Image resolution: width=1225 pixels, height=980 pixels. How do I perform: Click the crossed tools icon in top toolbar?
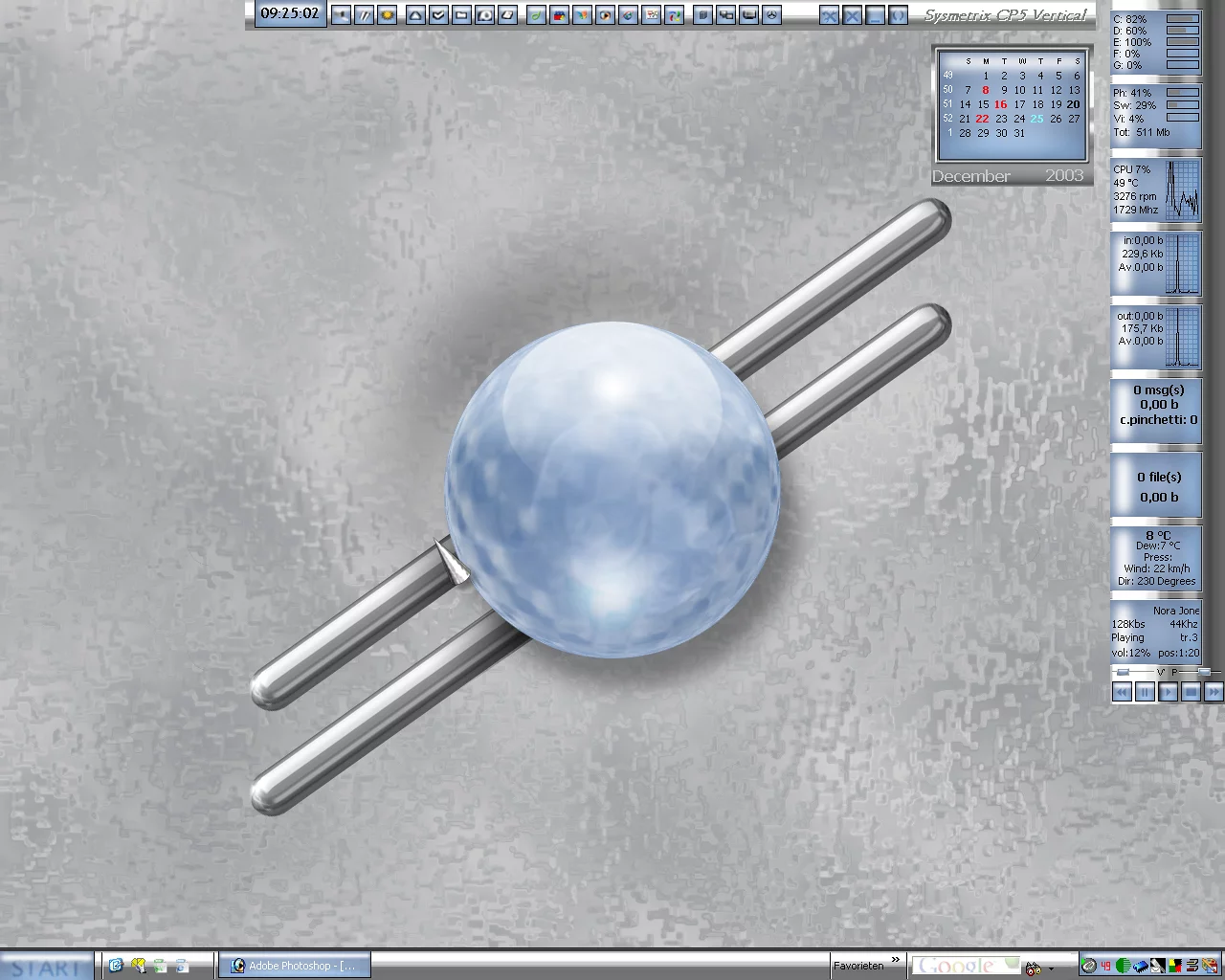[829, 15]
